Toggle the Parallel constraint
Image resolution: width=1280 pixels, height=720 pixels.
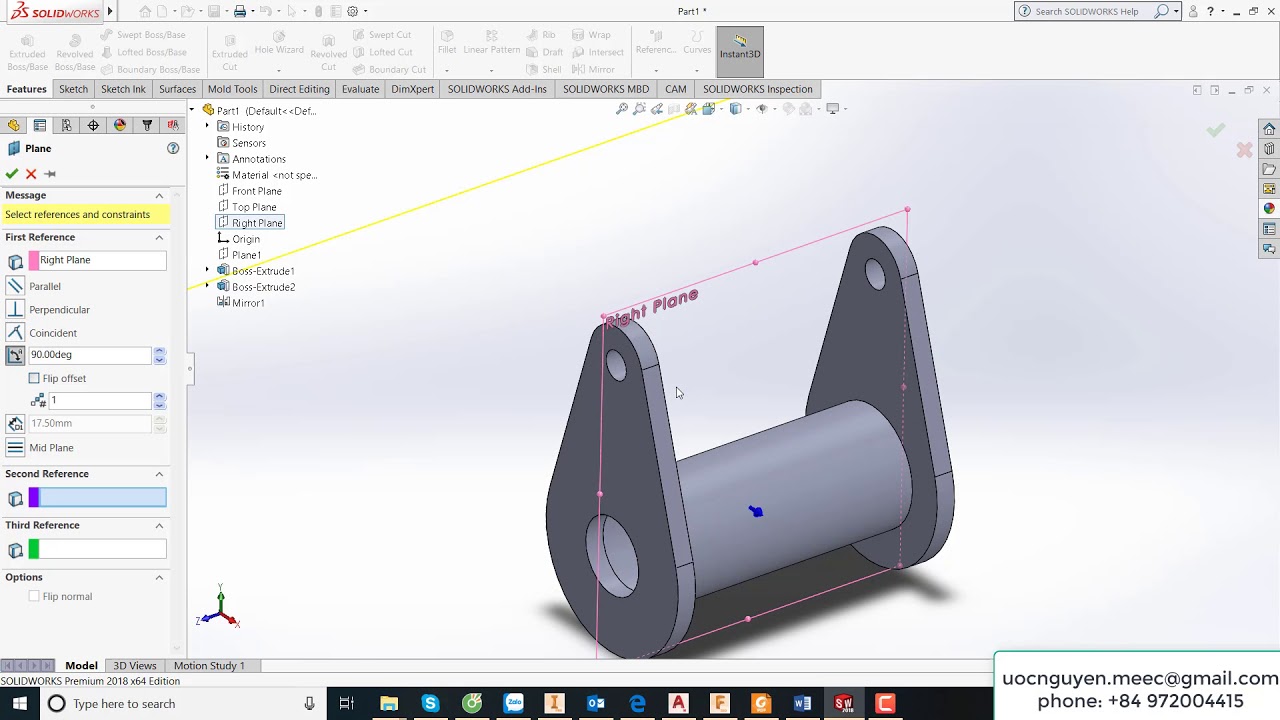click(15, 286)
